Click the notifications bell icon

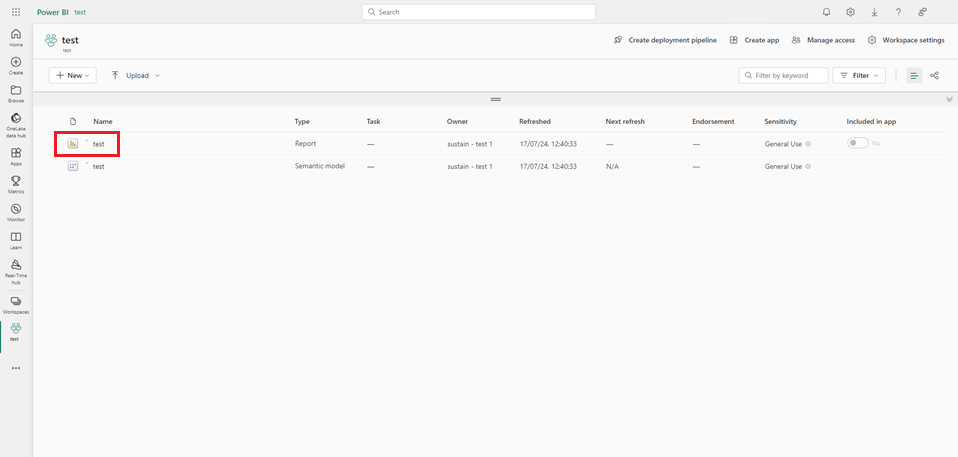coord(826,12)
